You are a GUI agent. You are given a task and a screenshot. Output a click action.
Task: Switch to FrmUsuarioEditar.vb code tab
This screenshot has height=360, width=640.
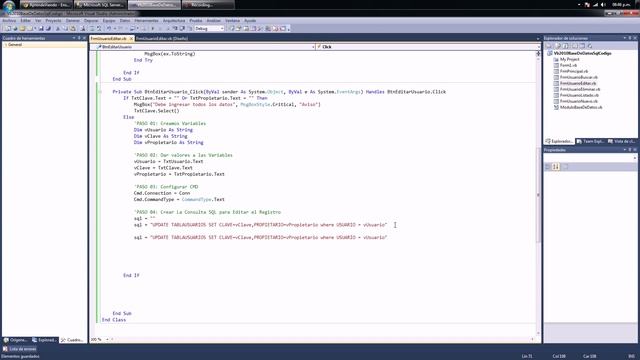tap(109, 38)
